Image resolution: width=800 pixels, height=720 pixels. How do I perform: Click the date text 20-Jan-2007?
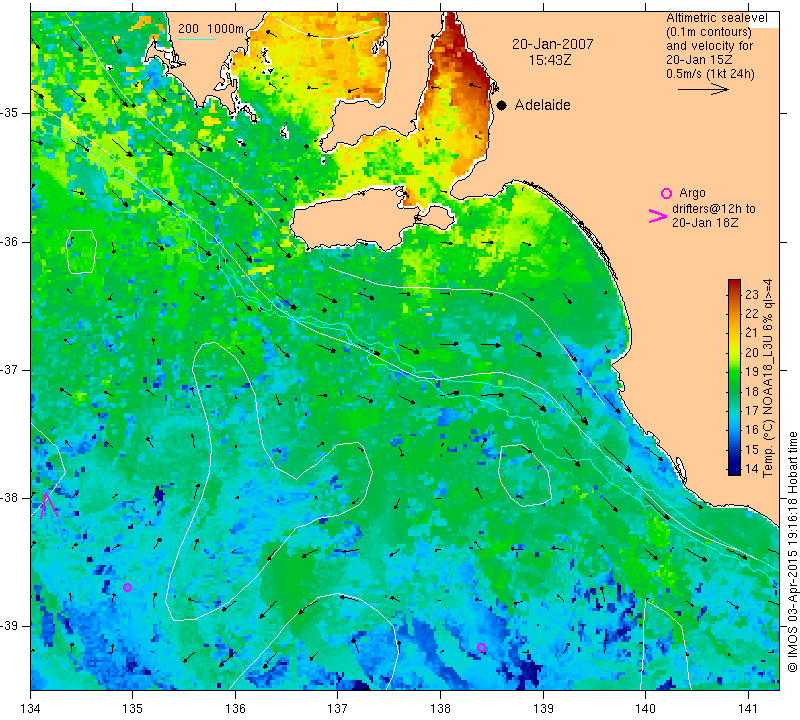click(553, 44)
